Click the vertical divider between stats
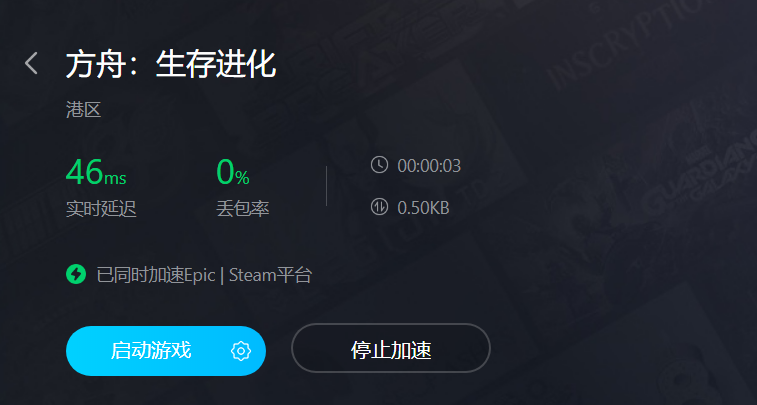Screen dimensions: 757x405 [x=326, y=186]
